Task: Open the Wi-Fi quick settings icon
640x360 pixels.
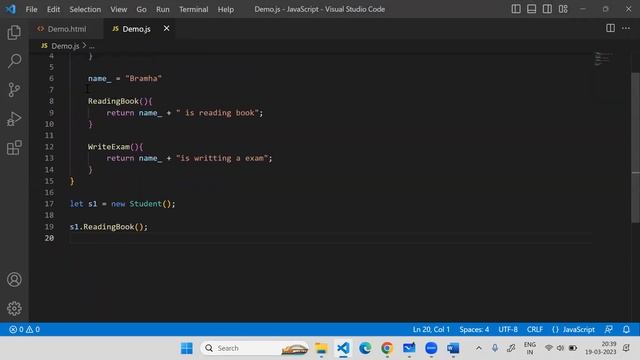Action: [x=549, y=348]
